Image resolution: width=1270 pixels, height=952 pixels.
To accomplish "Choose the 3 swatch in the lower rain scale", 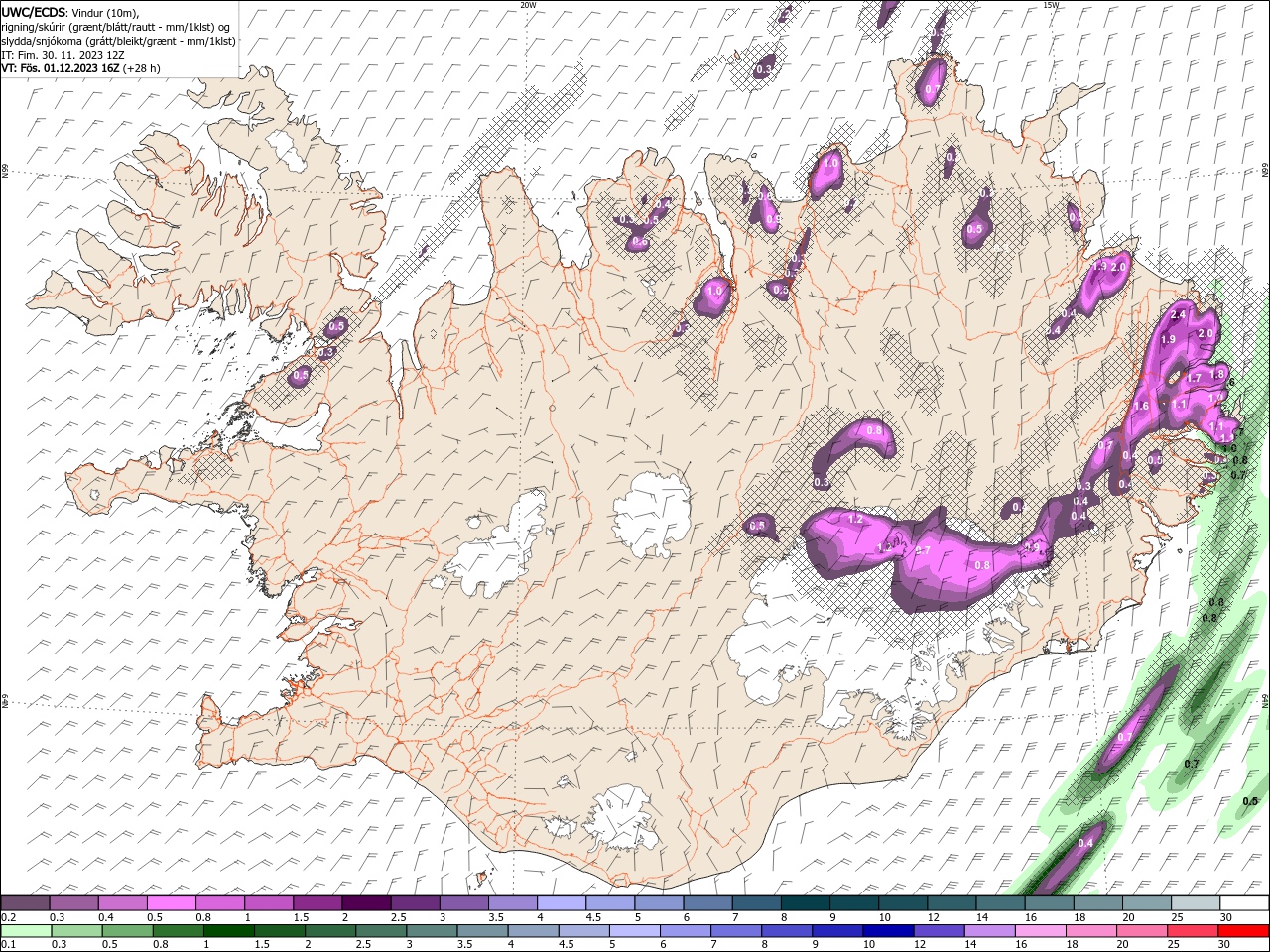I will 432,931.
